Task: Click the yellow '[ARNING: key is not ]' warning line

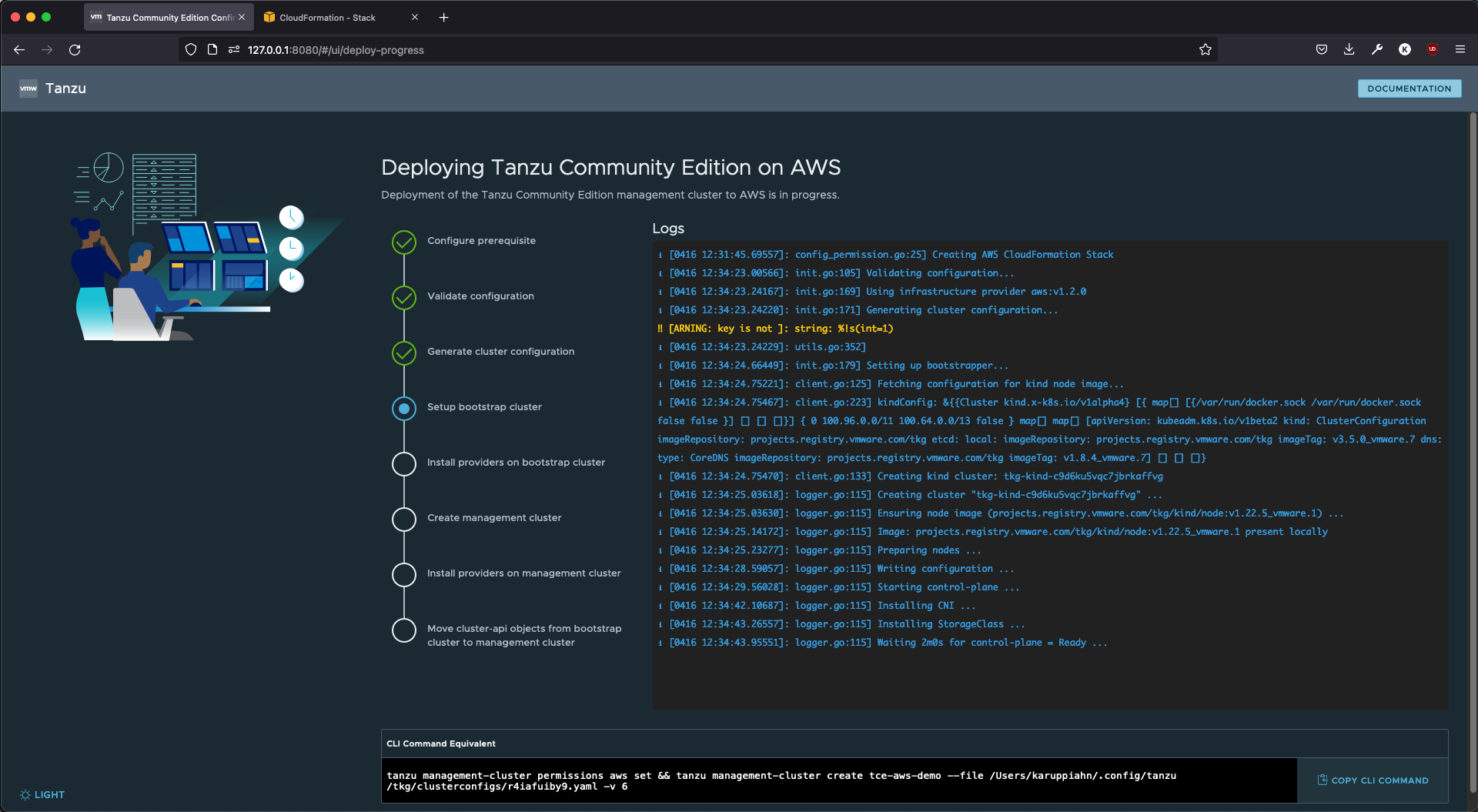Action: [775, 329]
